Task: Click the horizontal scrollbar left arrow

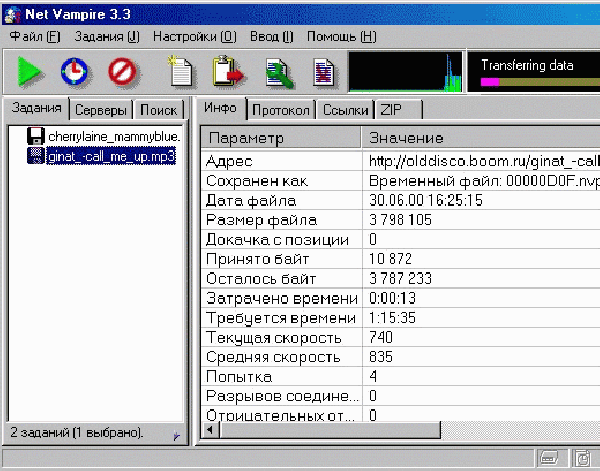Action: coord(210,429)
